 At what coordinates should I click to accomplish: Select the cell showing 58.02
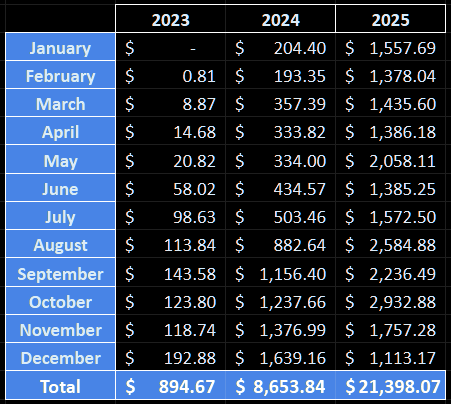170,188
